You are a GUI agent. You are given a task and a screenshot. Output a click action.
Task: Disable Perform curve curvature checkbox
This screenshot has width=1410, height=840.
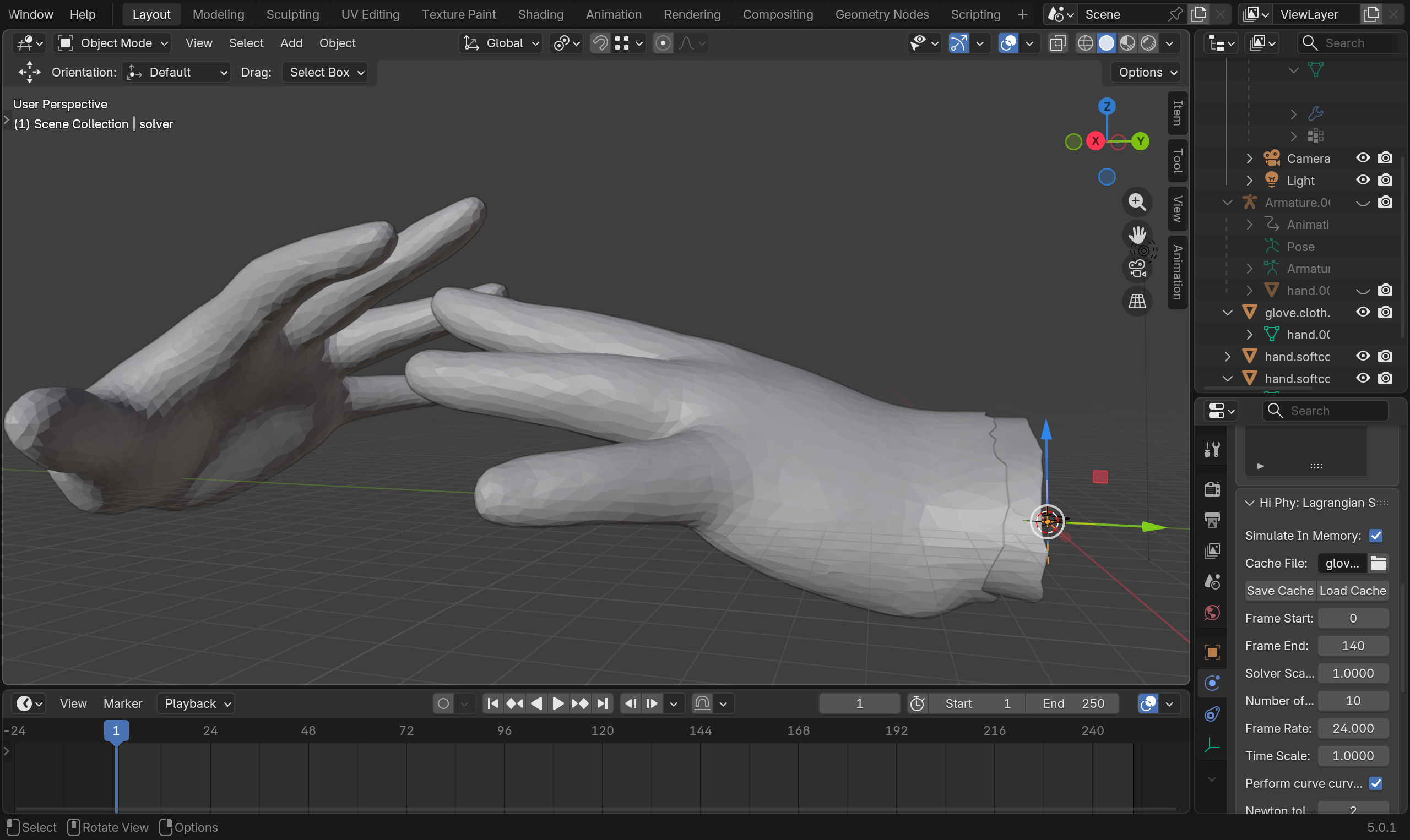[1375, 783]
